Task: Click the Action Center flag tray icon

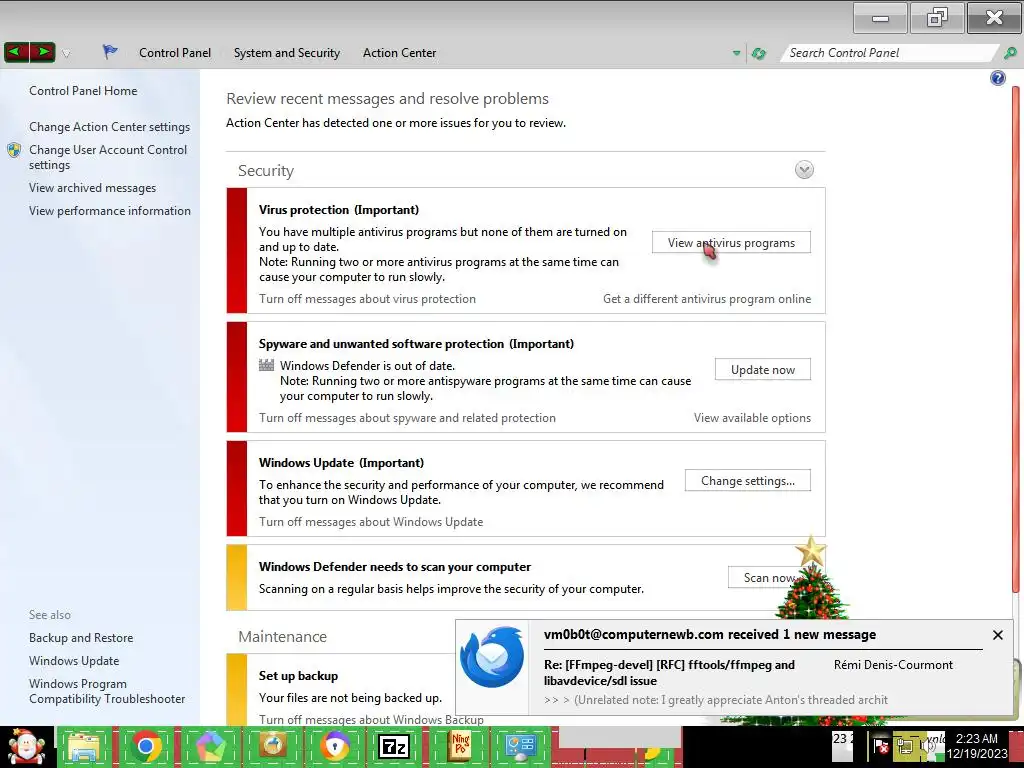Action: click(882, 746)
